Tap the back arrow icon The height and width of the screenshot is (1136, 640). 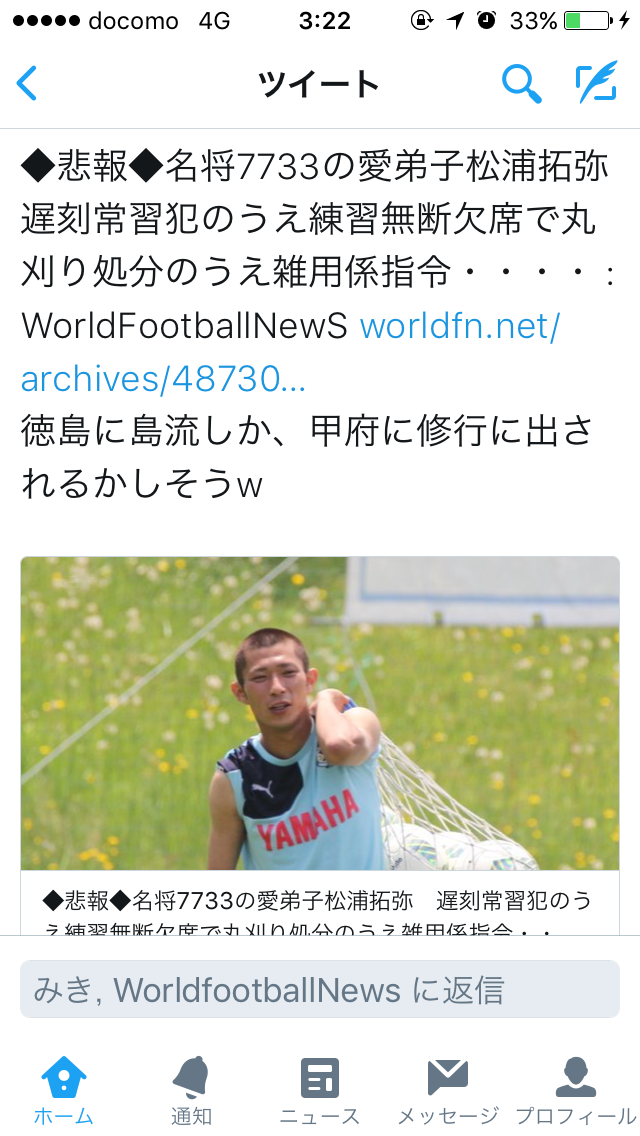click(x=27, y=83)
